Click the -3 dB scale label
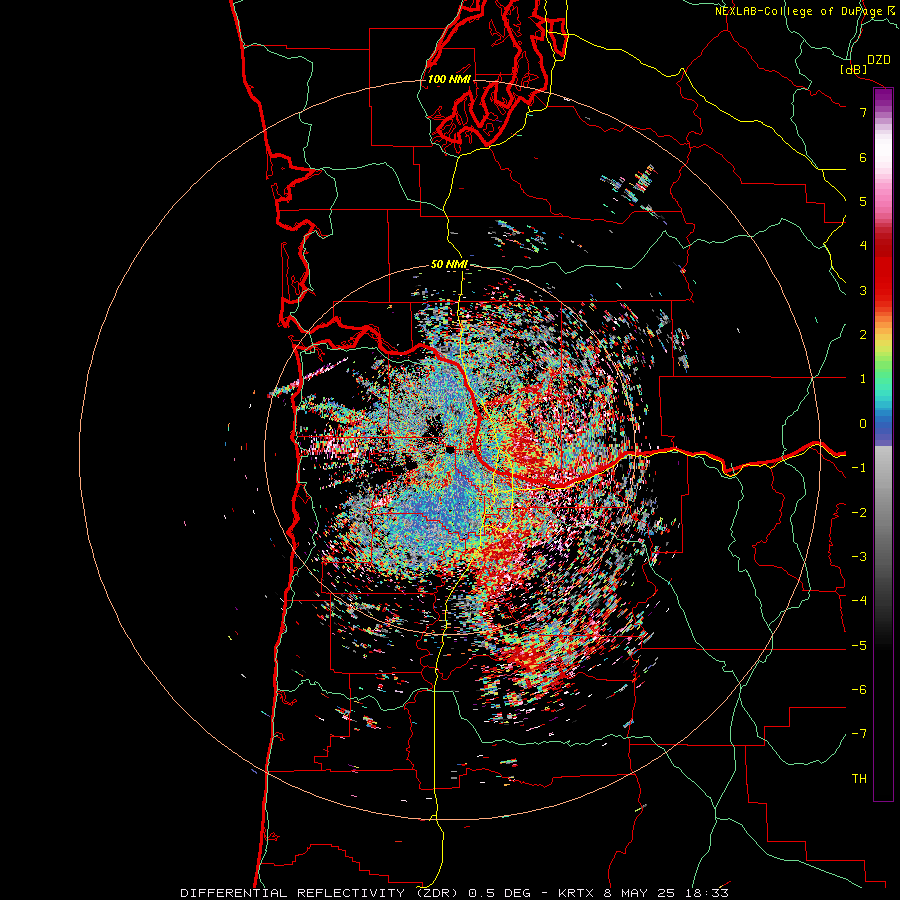 859,557
